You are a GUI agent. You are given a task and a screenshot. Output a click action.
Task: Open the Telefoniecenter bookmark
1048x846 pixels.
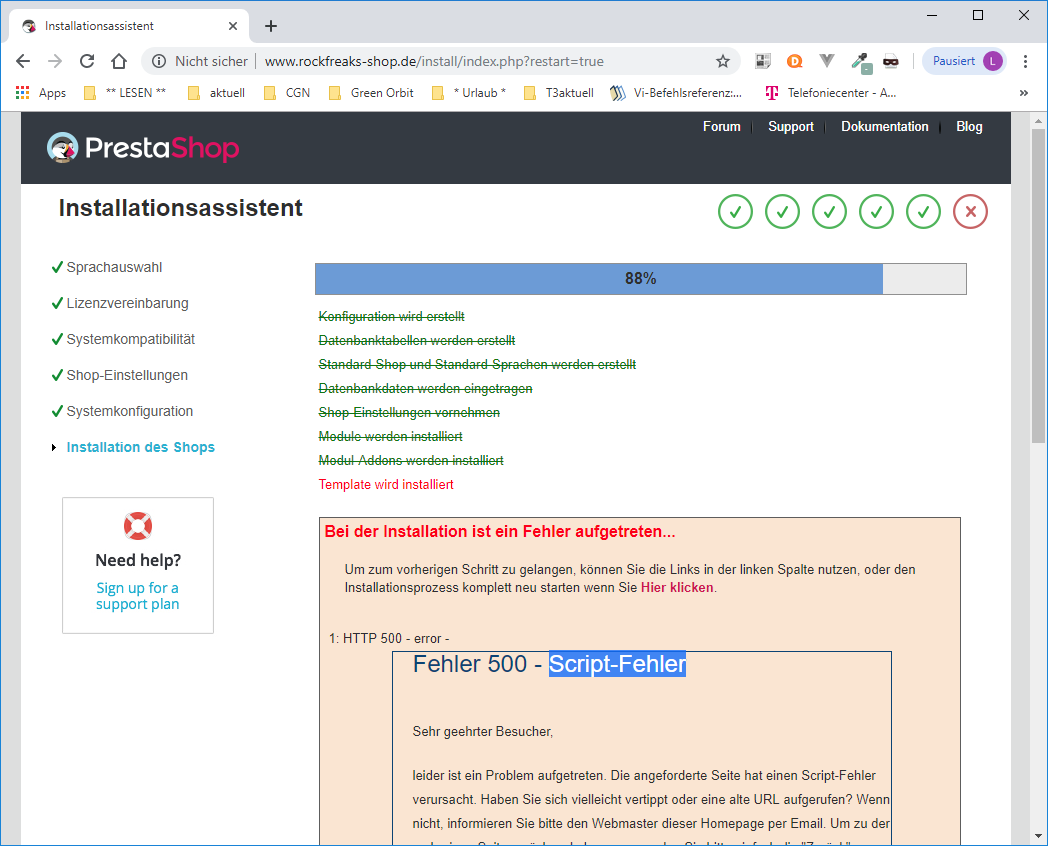[831, 93]
